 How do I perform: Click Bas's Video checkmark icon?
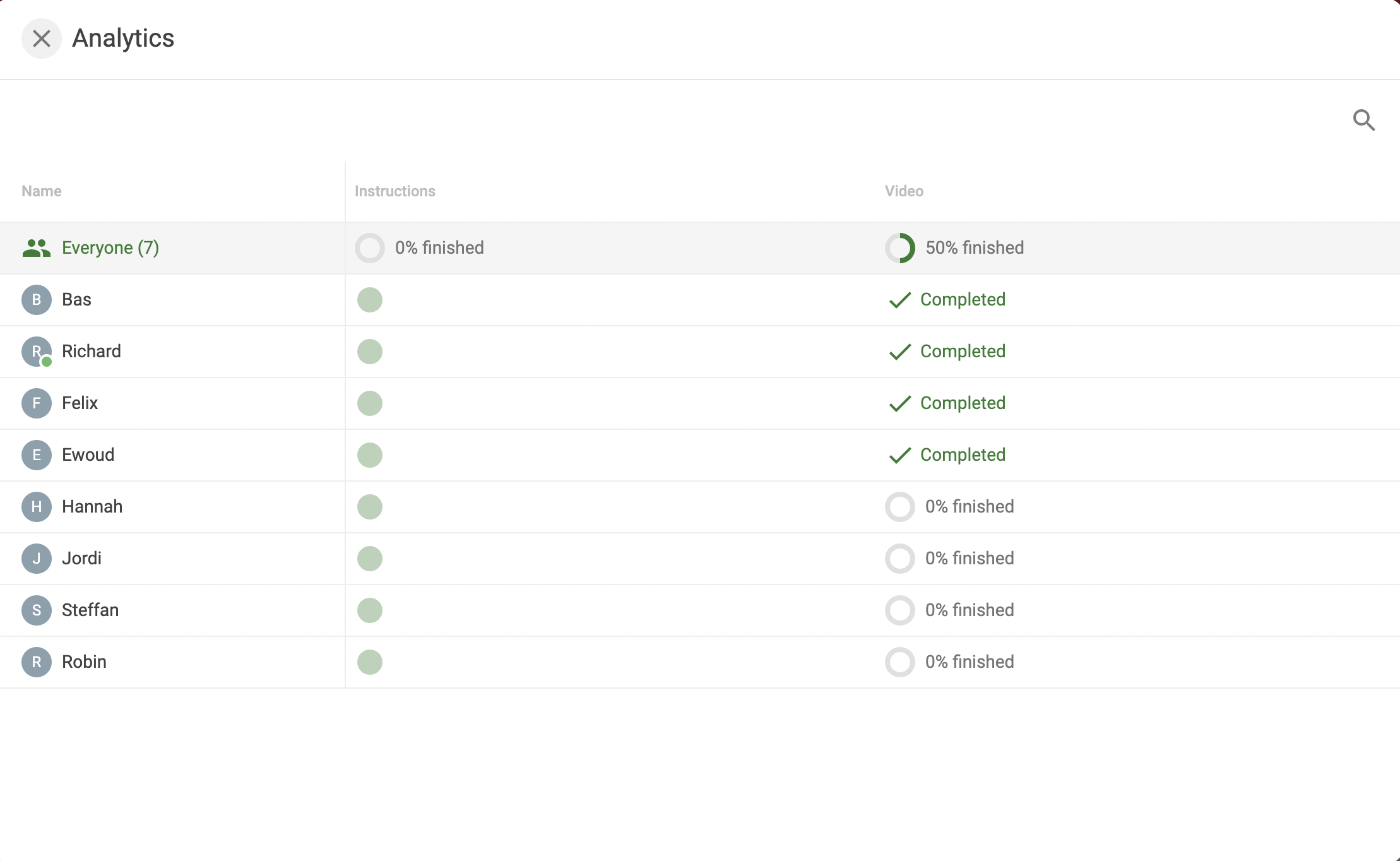tap(900, 300)
